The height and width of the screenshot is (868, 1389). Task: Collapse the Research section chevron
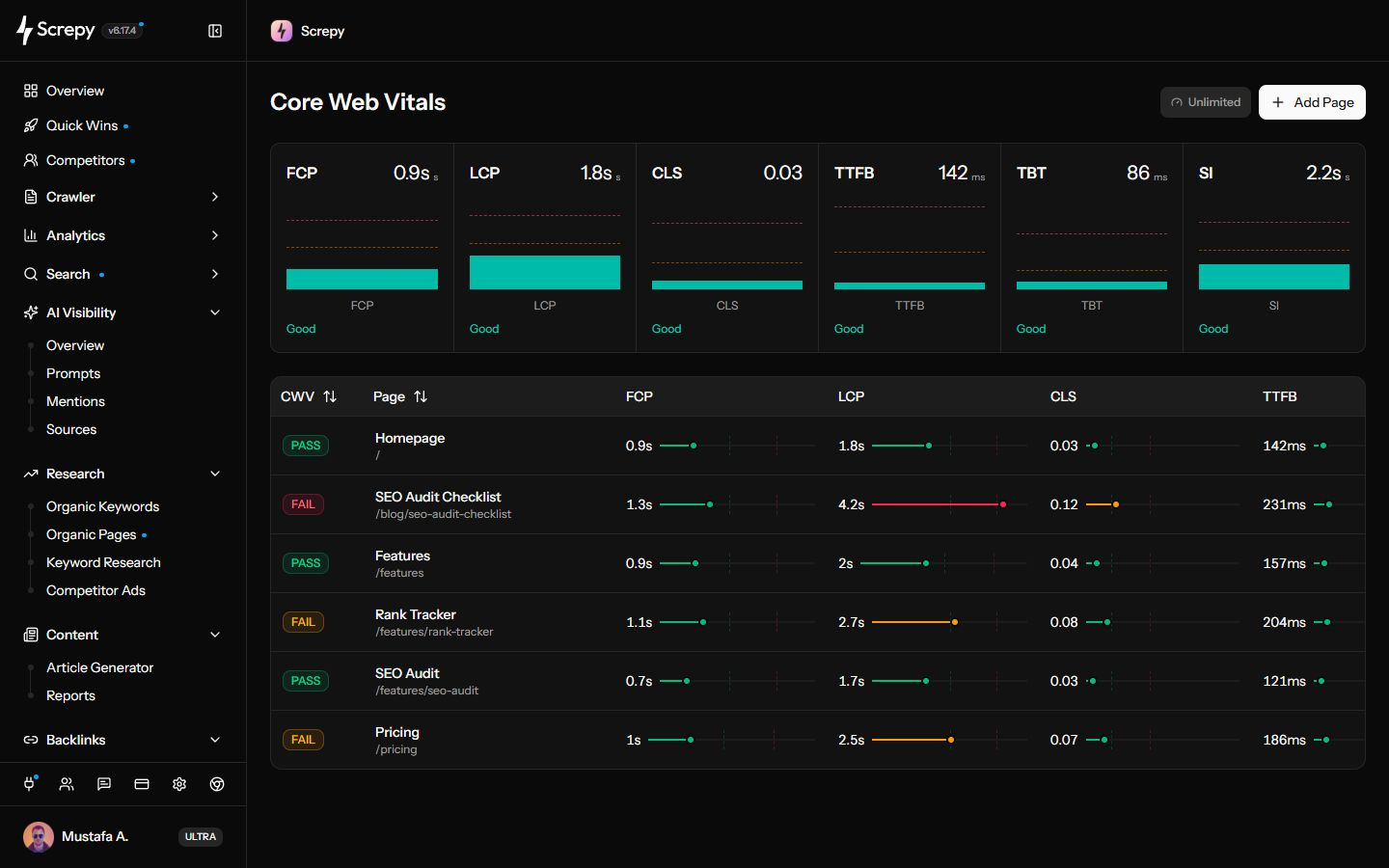tap(215, 474)
